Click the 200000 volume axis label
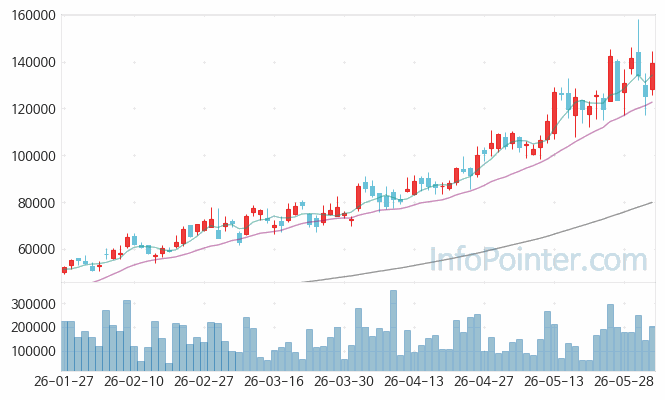This screenshot has height=400, width=665. 34,327
